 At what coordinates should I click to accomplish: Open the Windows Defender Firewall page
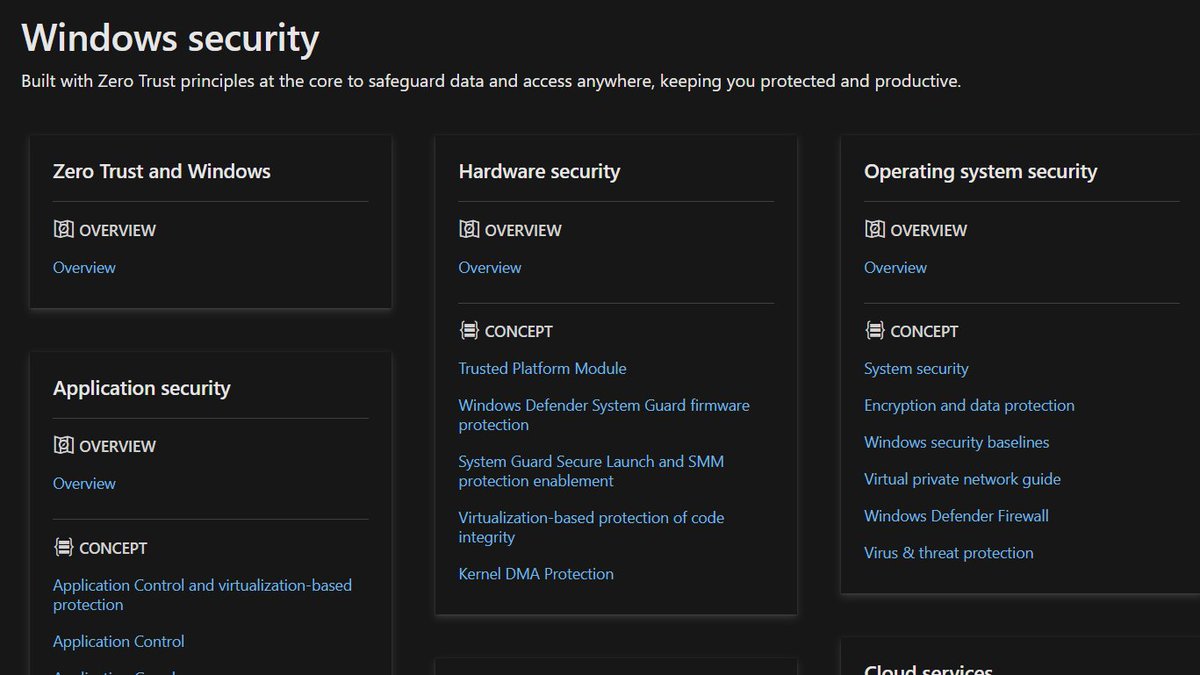coord(955,515)
